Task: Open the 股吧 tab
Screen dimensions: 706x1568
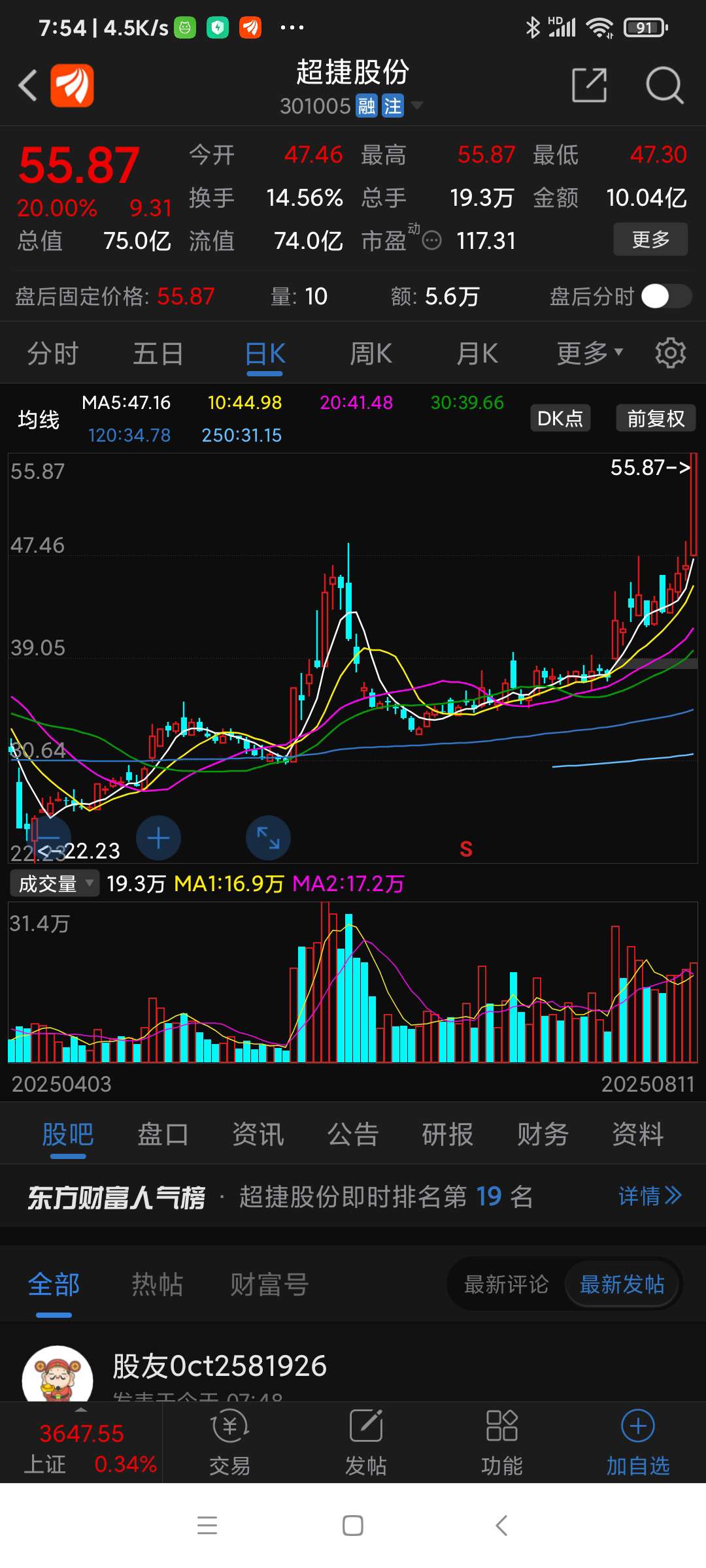Action: pos(68,1134)
